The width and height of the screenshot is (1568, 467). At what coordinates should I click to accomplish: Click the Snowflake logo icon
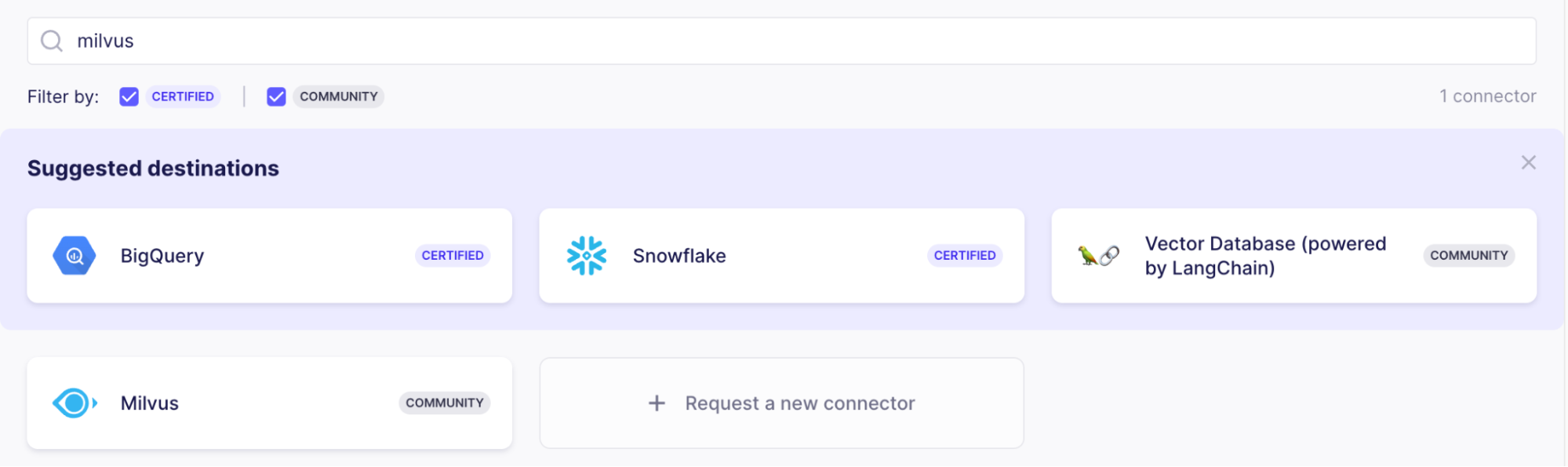coord(587,256)
